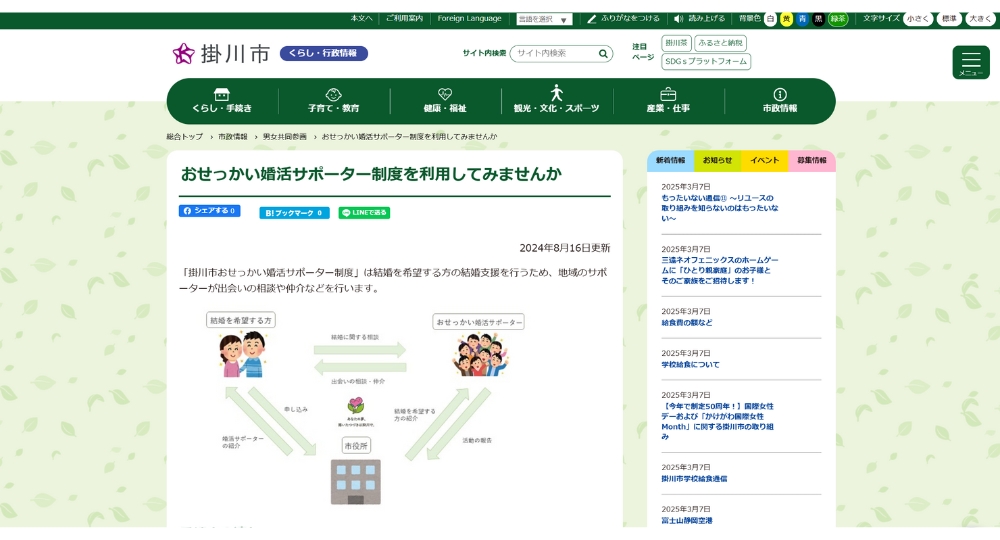Click the search magnifier icon

coord(604,54)
